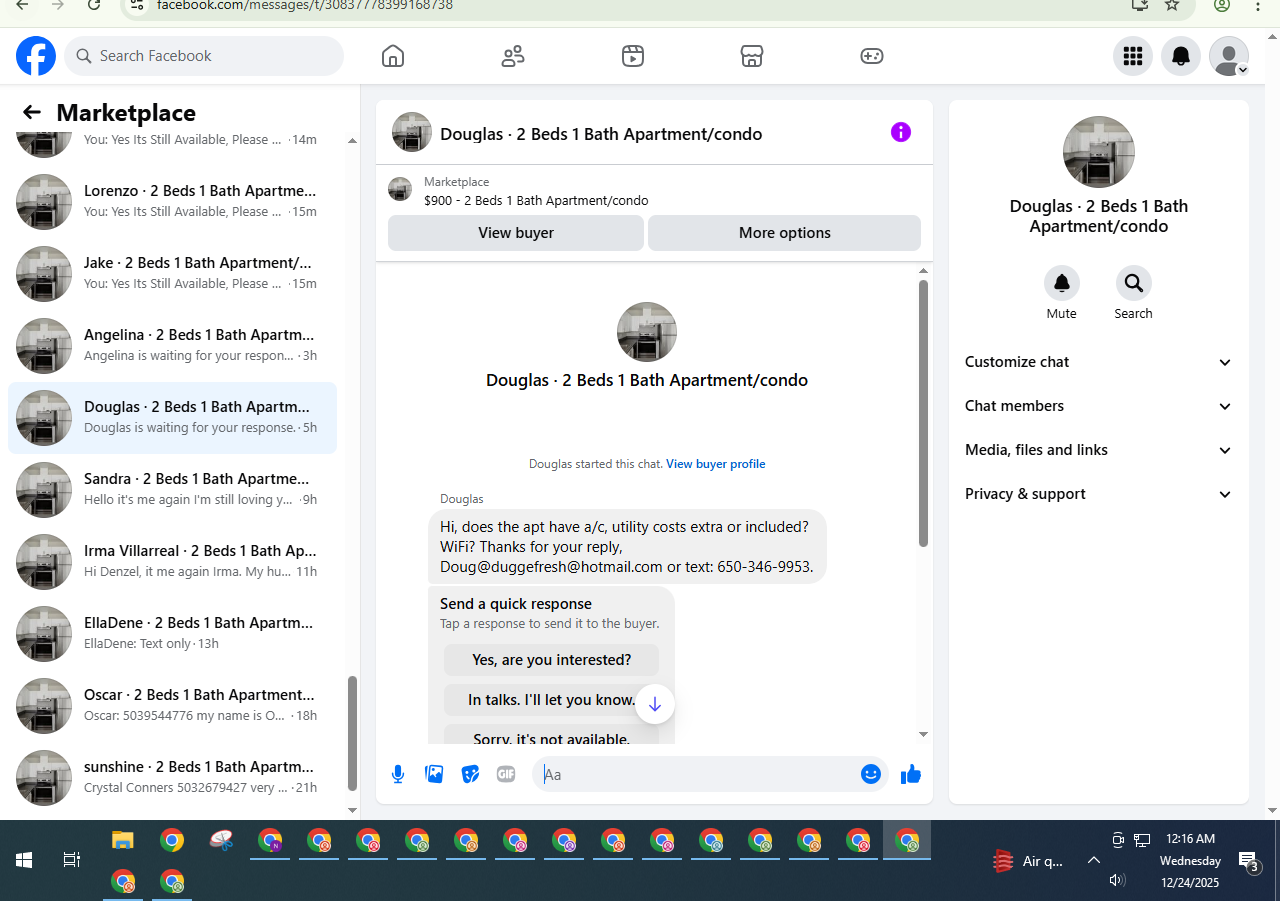
Task: Select the Douglas conversation in the list
Action: 172,418
